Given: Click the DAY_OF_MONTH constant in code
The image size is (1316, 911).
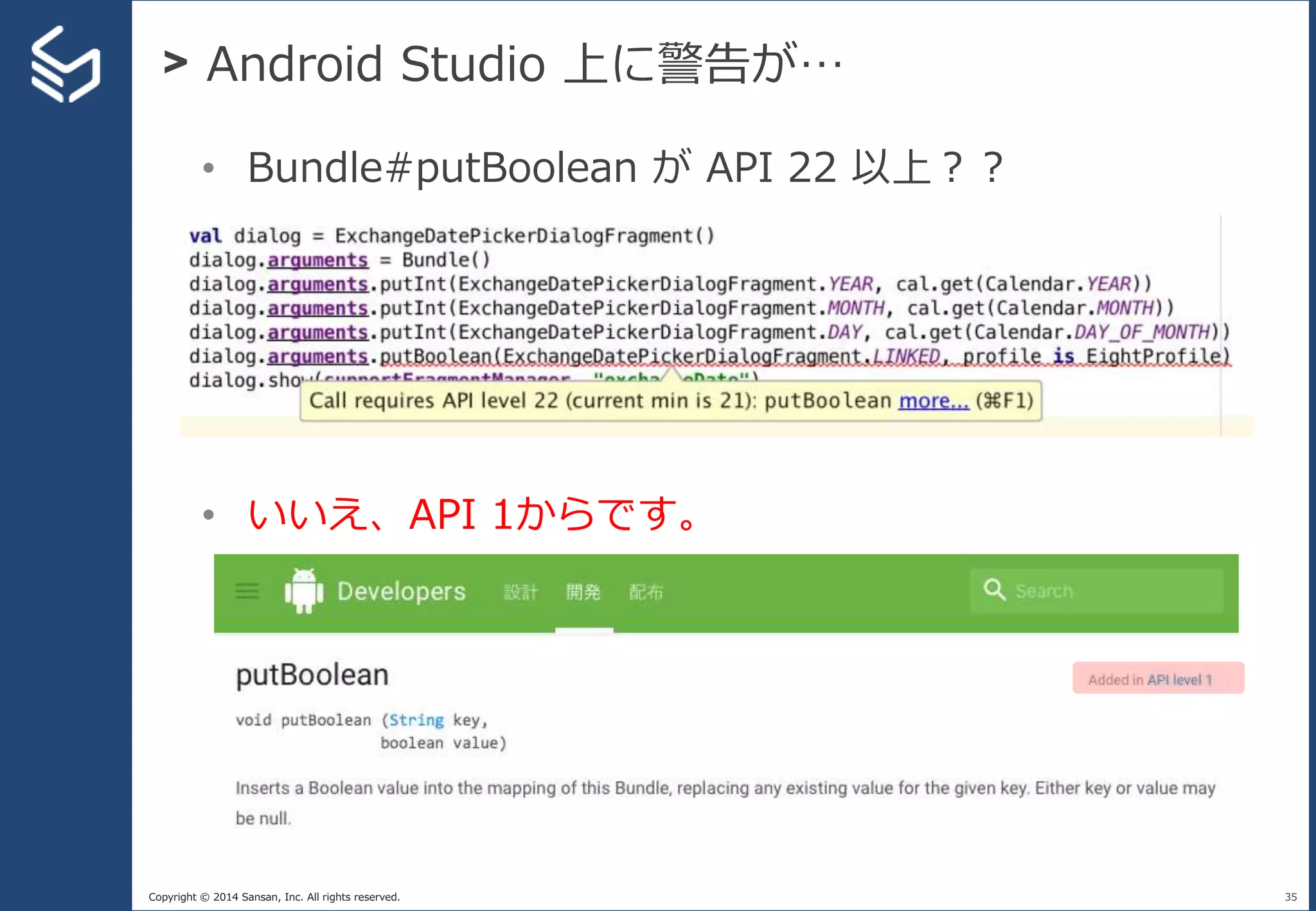Looking at the screenshot, I should pos(1142,332).
